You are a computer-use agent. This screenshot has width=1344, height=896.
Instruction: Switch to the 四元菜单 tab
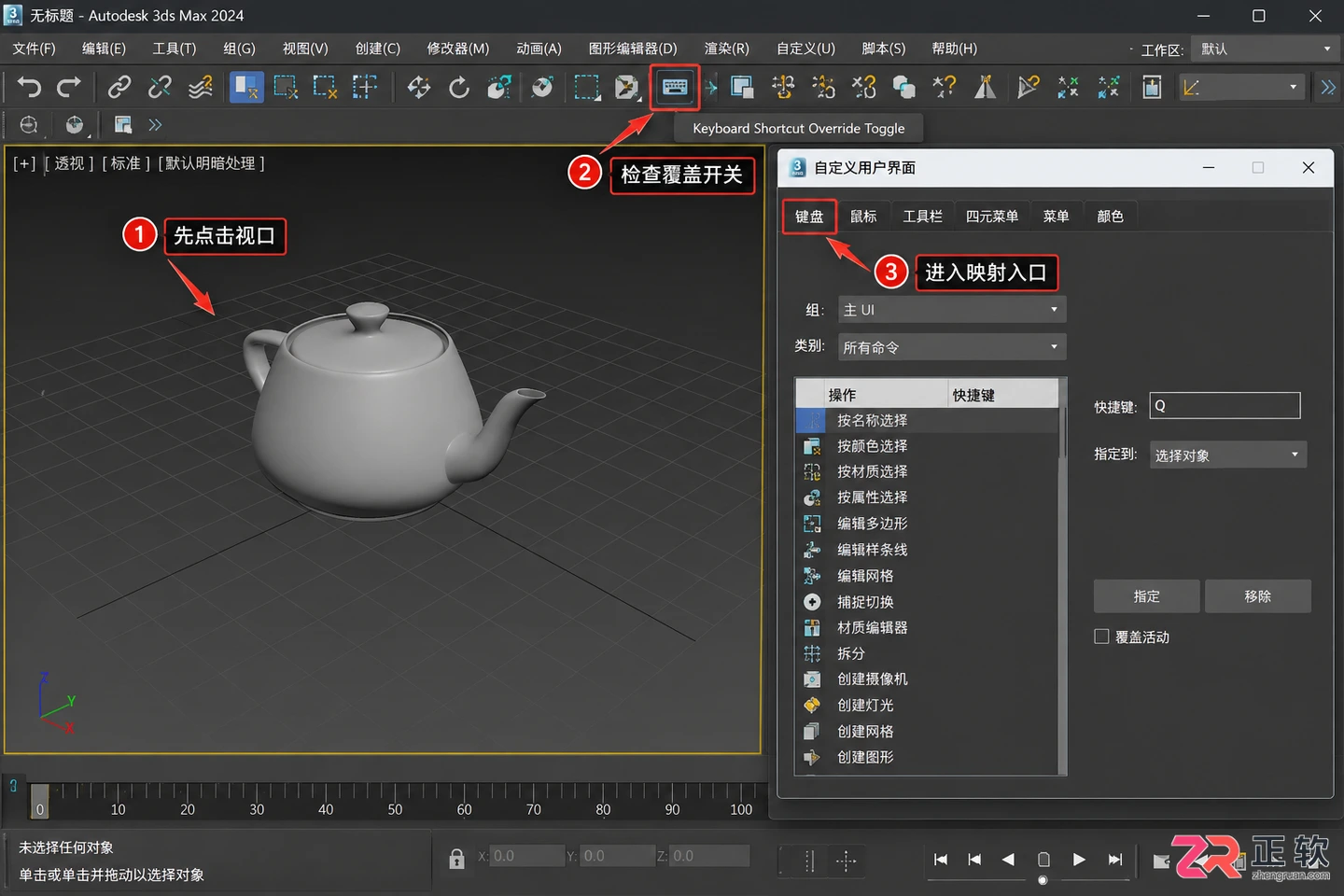coord(992,217)
